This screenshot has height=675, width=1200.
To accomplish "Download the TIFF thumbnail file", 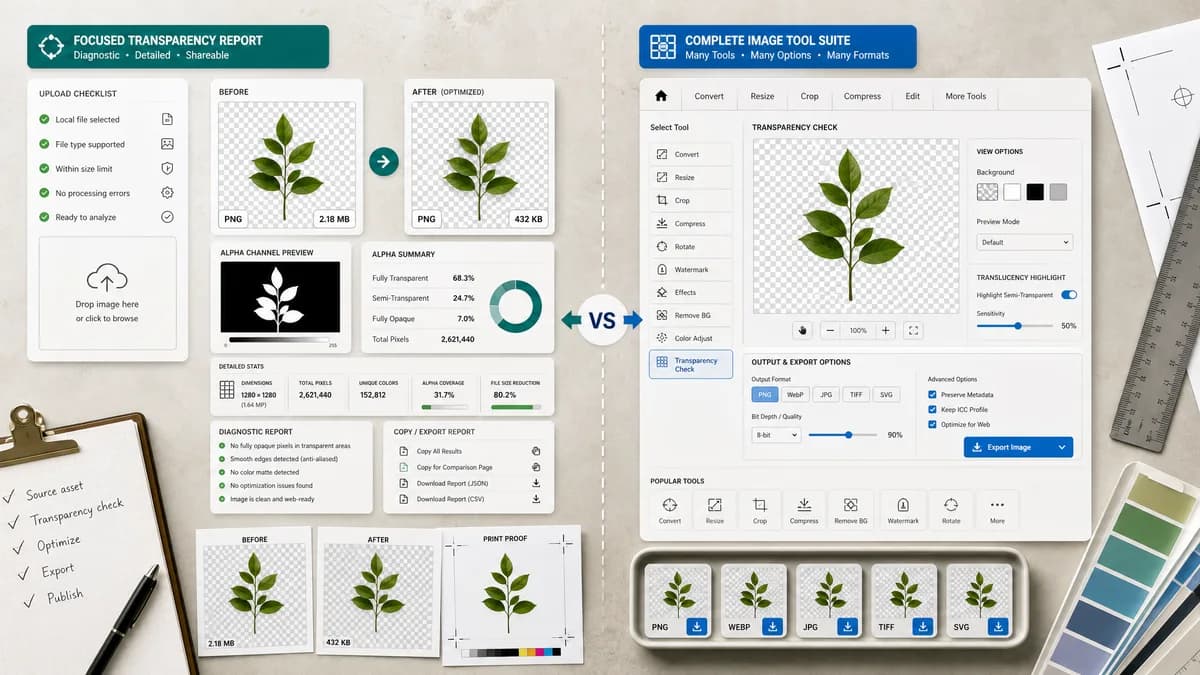I will click(922, 627).
